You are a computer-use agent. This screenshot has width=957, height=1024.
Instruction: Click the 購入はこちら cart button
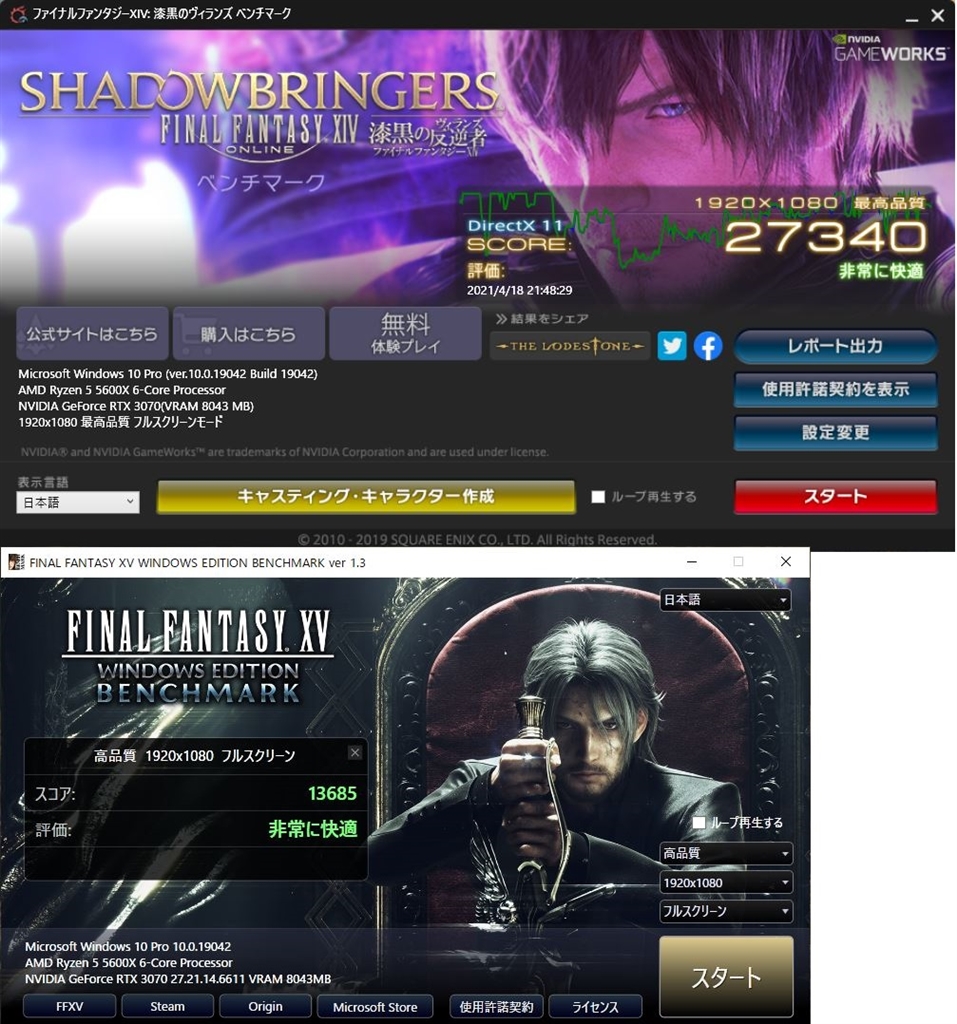pos(249,334)
